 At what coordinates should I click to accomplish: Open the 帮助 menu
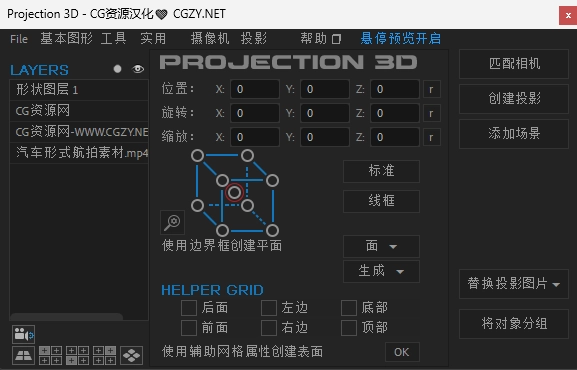click(314, 38)
